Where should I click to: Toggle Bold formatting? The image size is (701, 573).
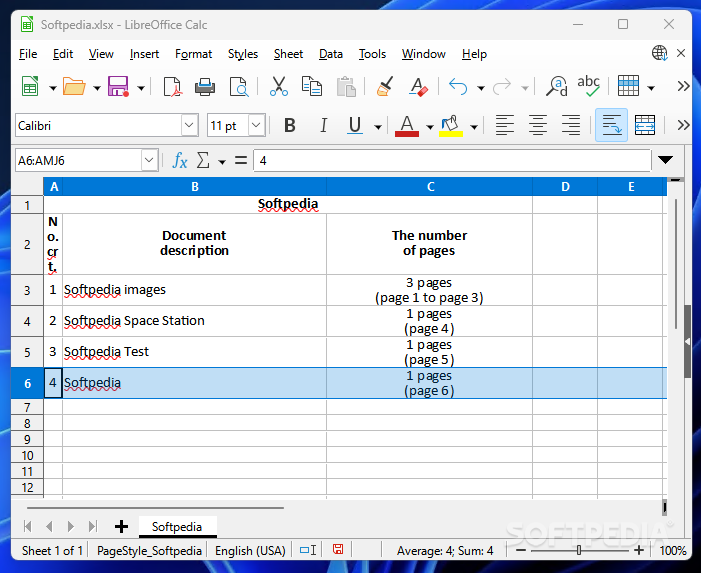coord(290,125)
